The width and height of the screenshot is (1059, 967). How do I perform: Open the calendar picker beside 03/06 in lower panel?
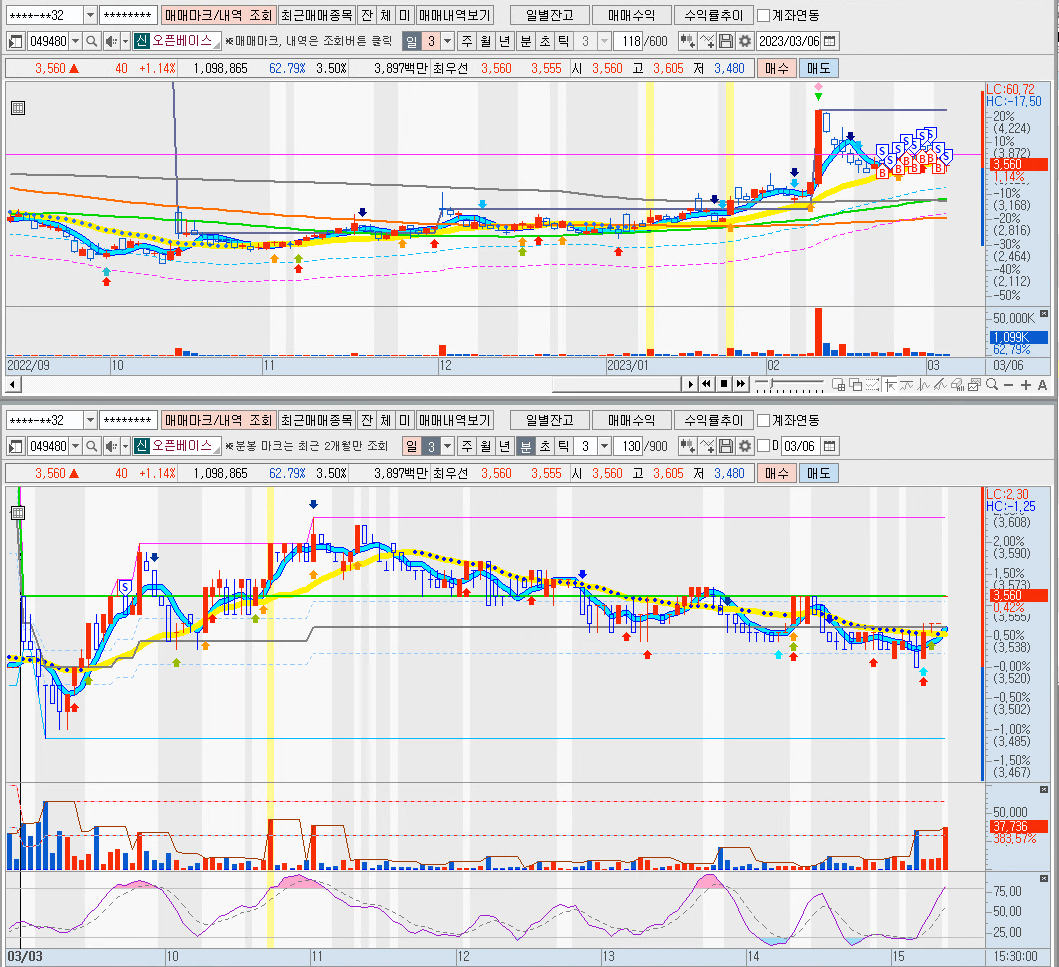pos(830,446)
